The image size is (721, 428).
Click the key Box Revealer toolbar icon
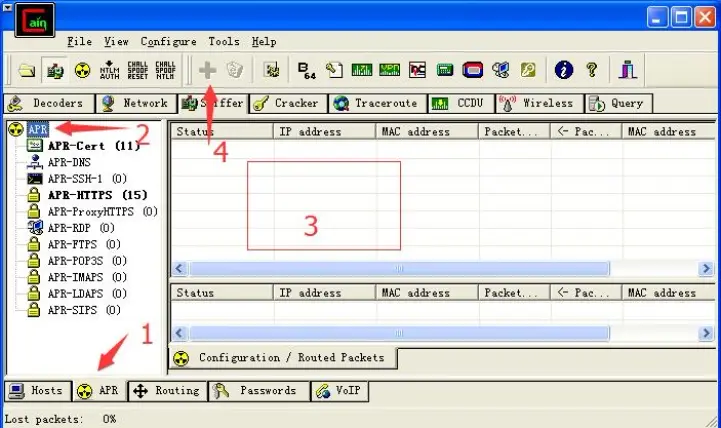(528, 70)
